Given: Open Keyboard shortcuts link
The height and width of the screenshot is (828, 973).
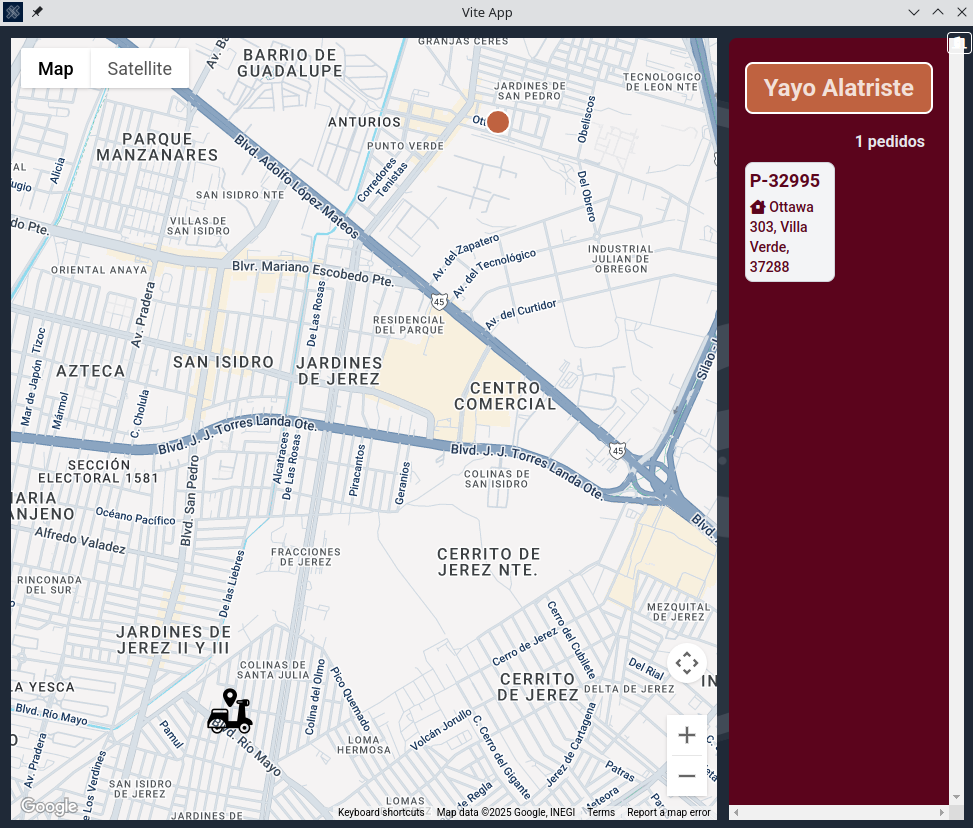Looking at the screenshot, I should coord(381,813).
